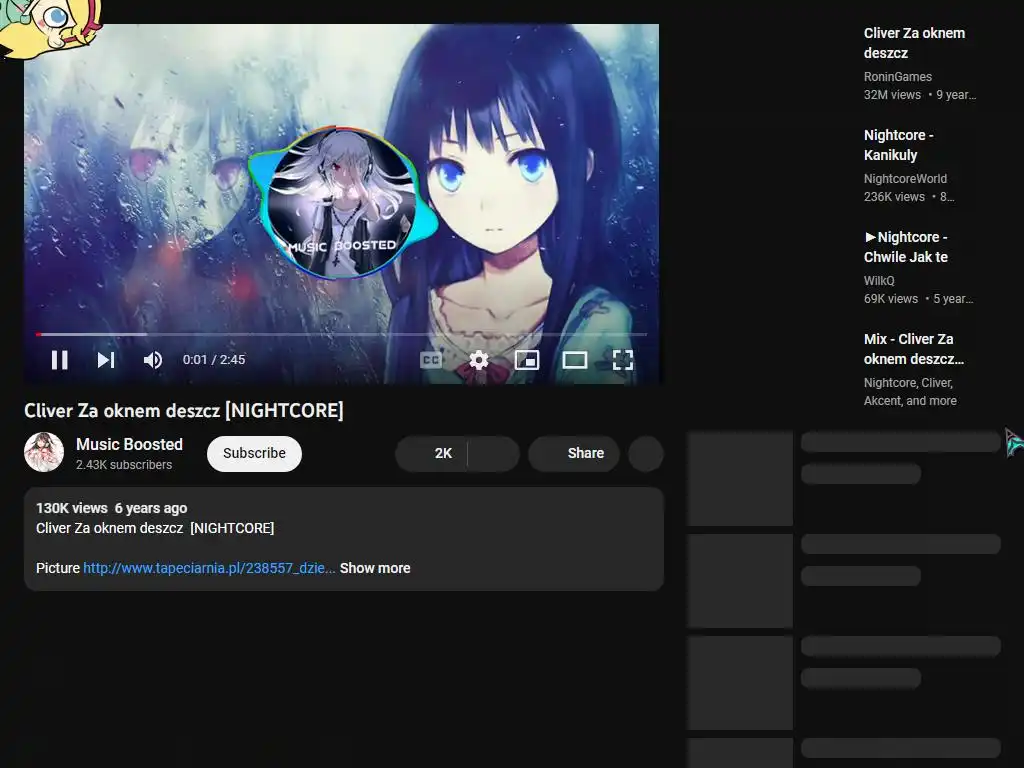Open Music Boosted channel avatar

tap(44, 452)
